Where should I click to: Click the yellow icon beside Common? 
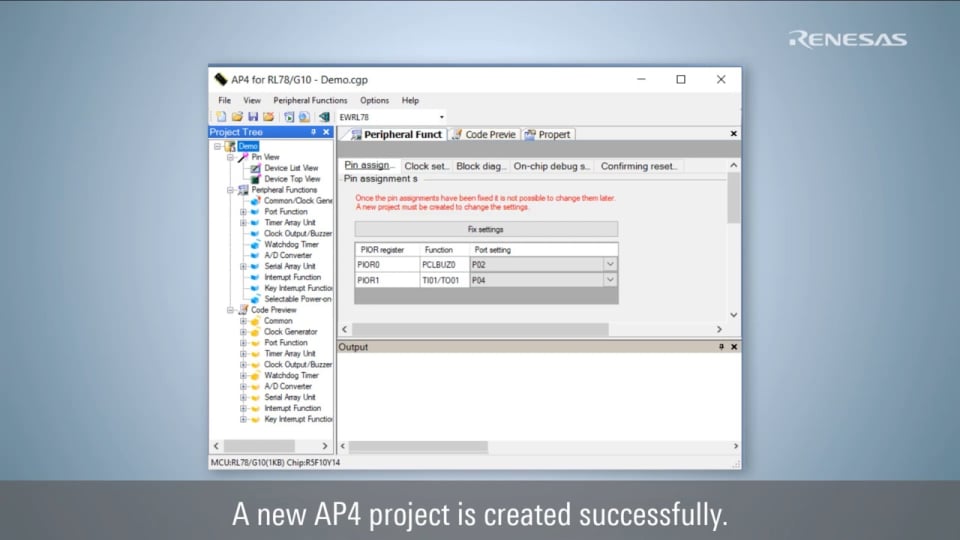coord(255,321)
